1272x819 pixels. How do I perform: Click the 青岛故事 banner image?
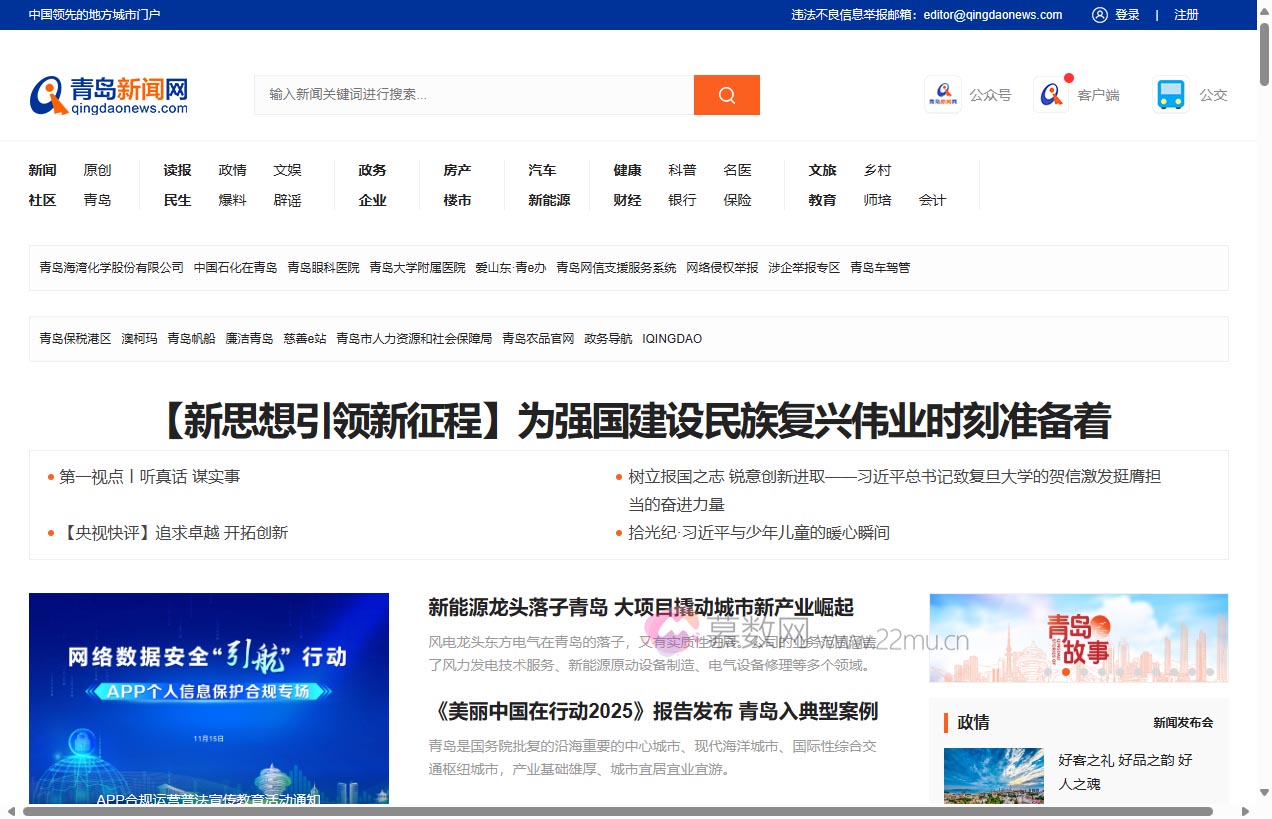pyautogui.click(x=1078, y=637)
